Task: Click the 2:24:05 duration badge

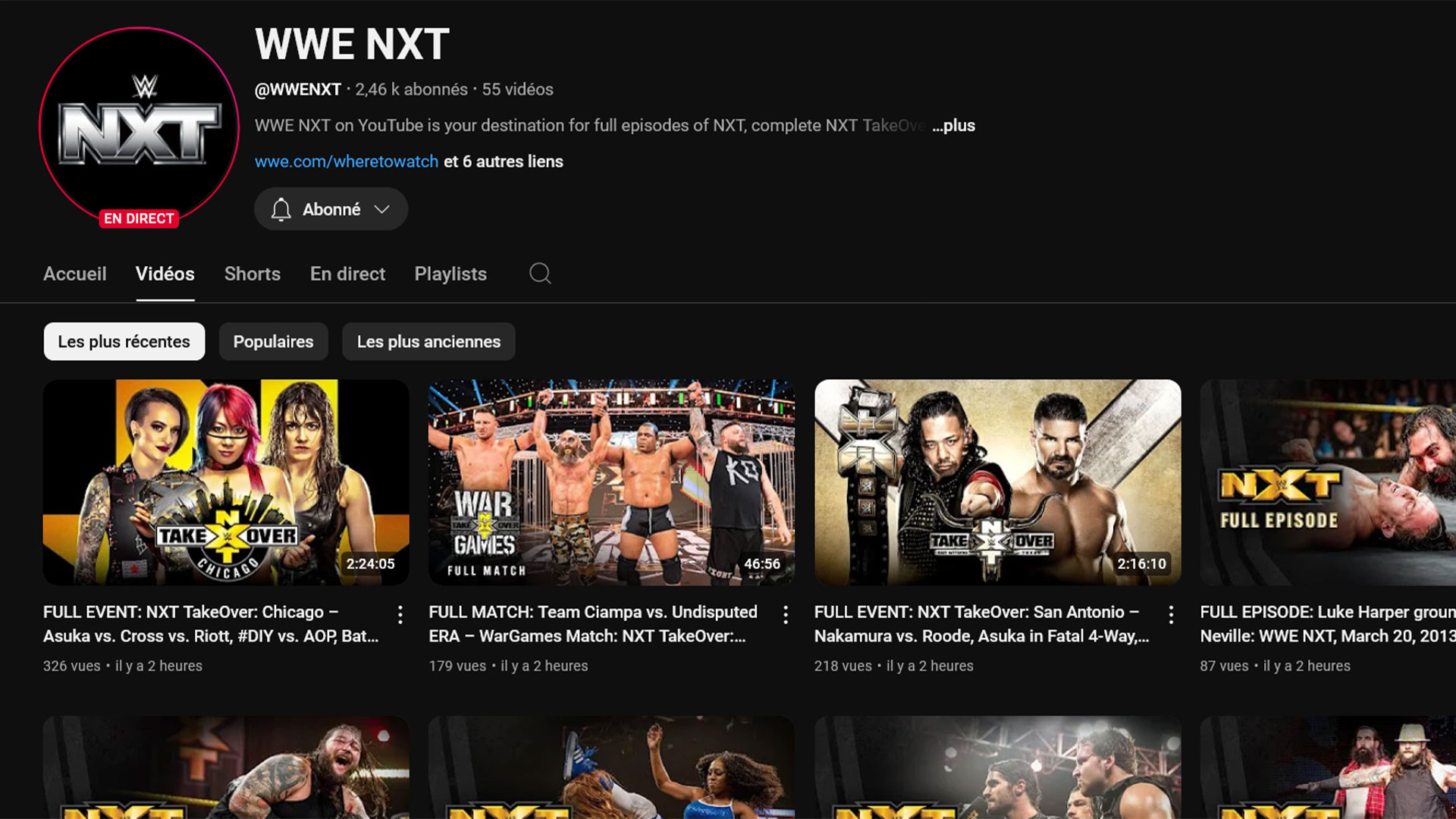Action: 371,563
